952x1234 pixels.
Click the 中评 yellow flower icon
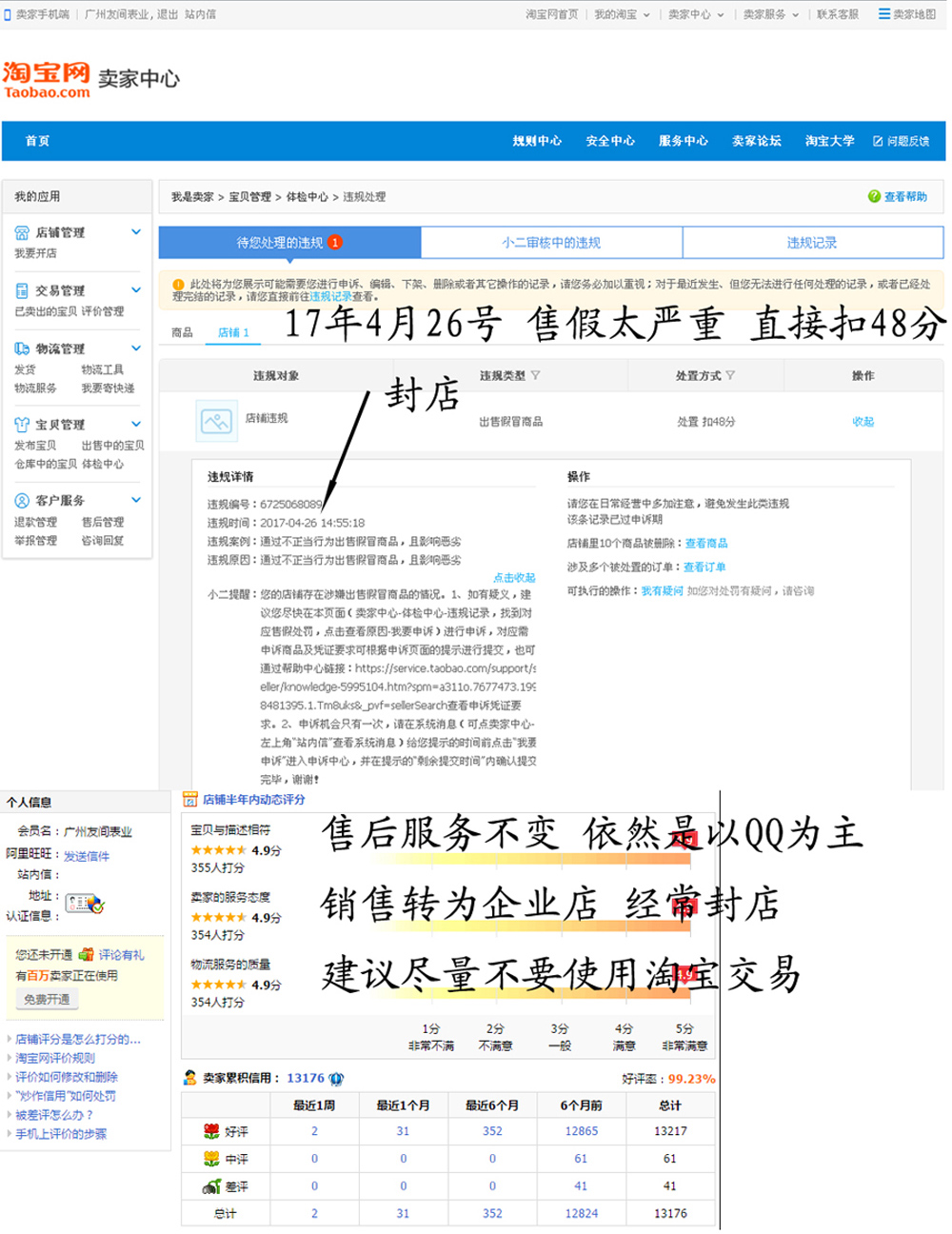pyautogui.click(x=212, y=1159)
